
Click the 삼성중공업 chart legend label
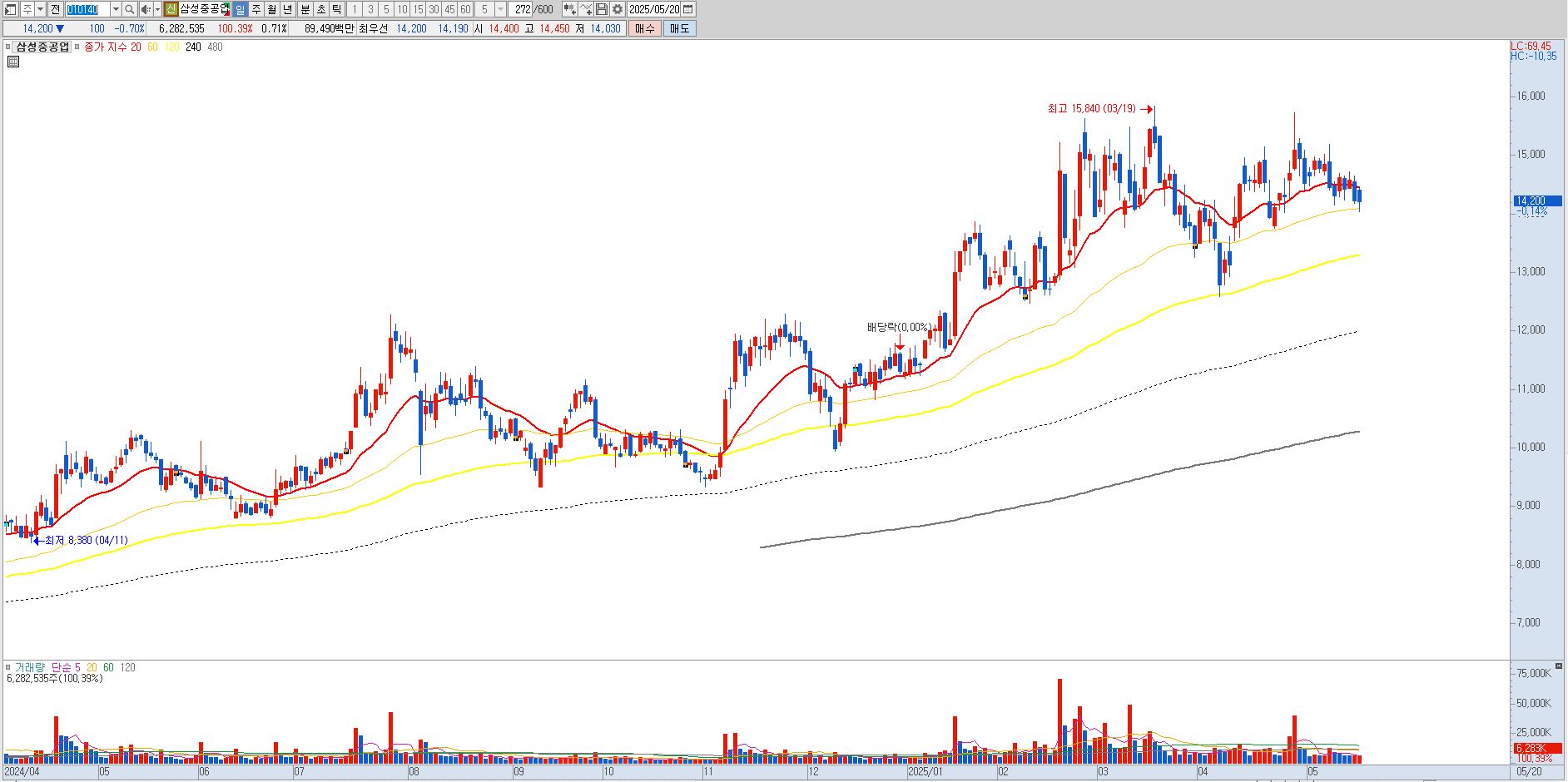pos(43,47)
